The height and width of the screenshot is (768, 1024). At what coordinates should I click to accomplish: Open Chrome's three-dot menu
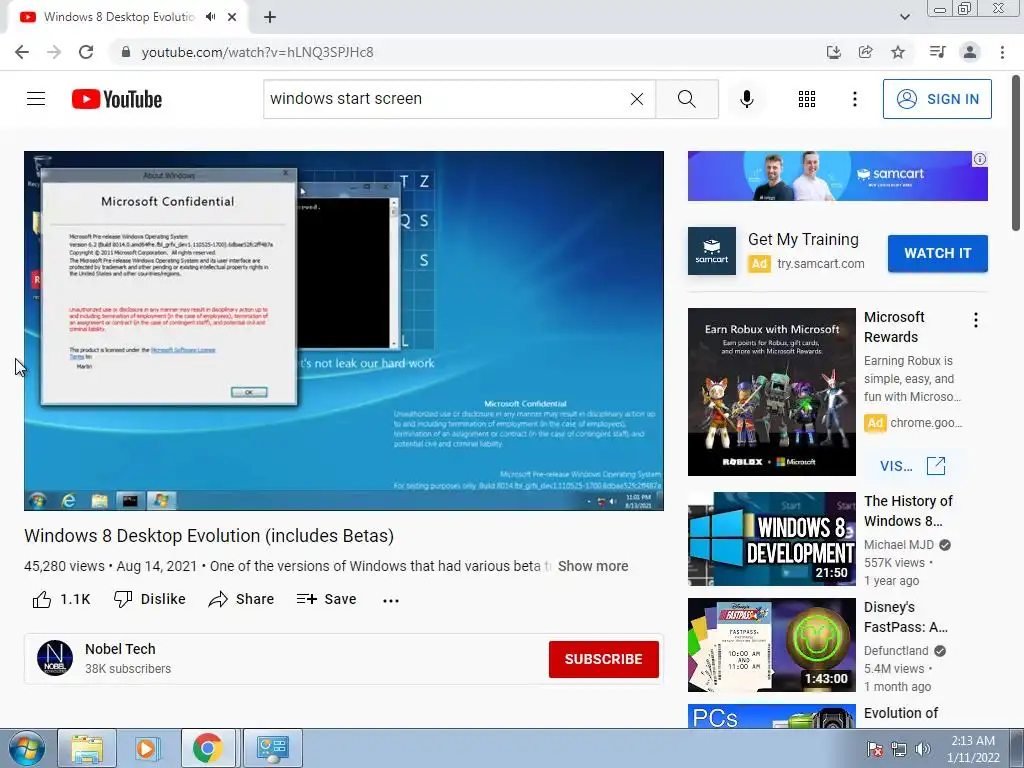point(1002,52)
